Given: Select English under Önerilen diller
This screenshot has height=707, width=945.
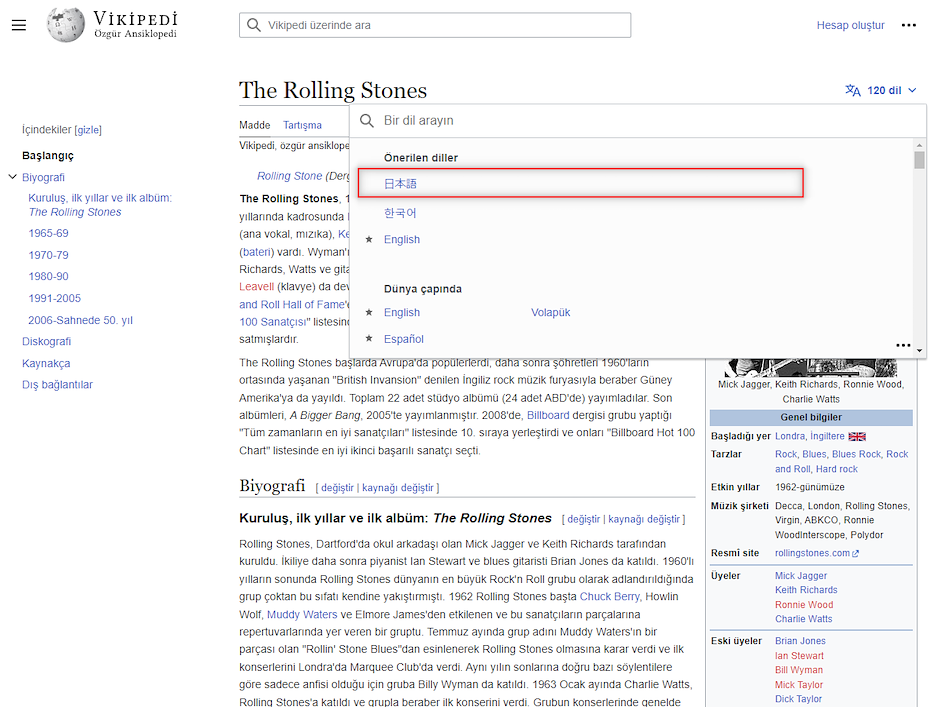Looking at the screenshot, I should [401, 239].
